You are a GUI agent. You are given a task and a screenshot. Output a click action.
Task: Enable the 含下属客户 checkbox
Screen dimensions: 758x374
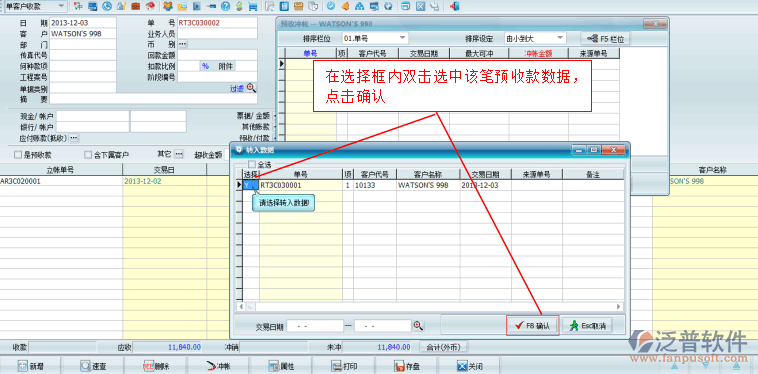pyautogui.click(x=88, y=155)
